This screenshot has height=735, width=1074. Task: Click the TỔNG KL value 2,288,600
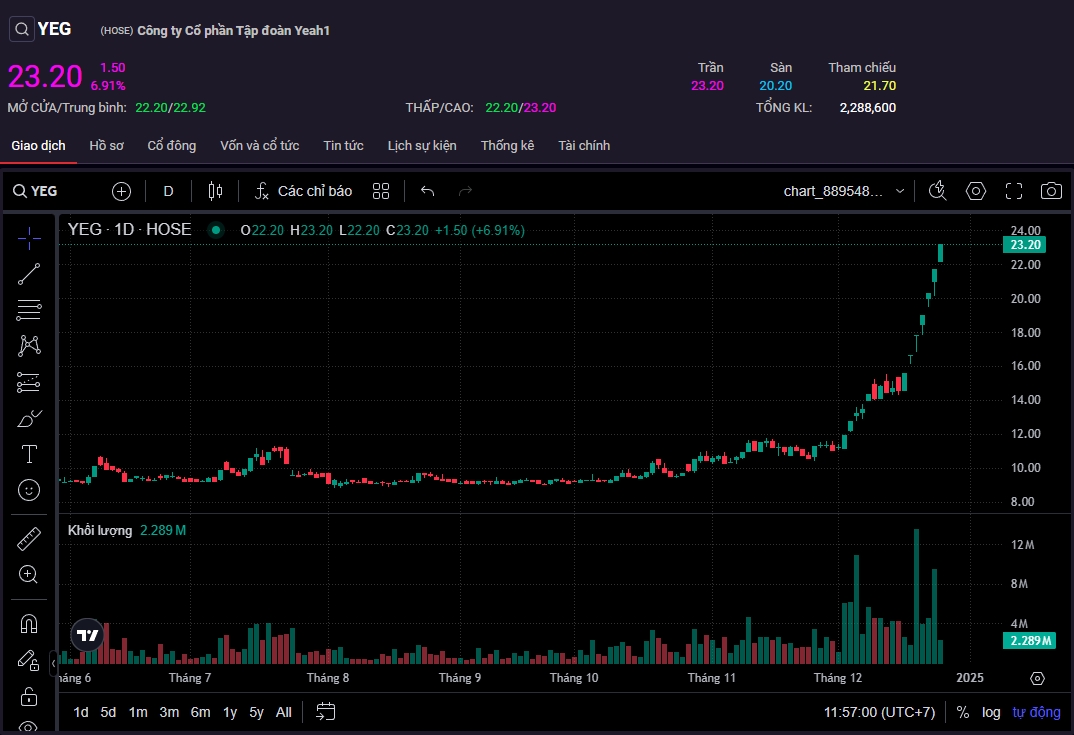(868, 108)
